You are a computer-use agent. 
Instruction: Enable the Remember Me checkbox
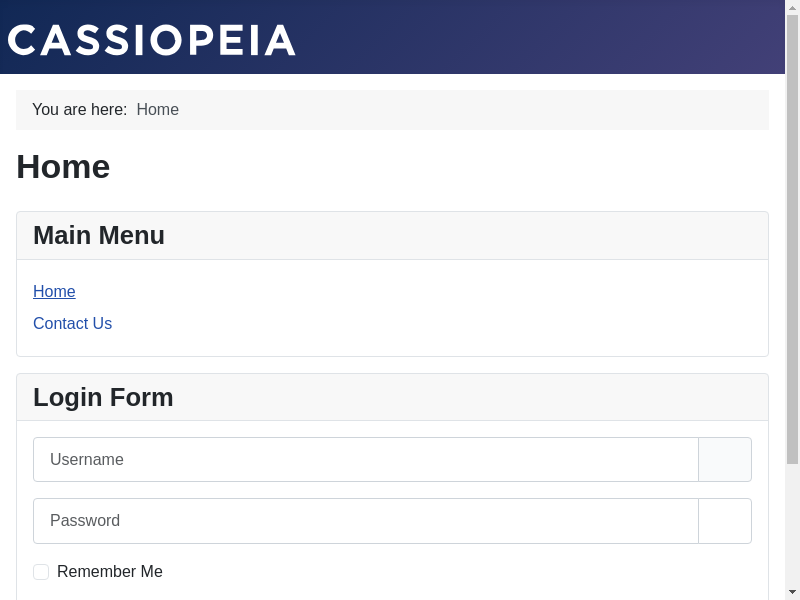tap(41, 572)
